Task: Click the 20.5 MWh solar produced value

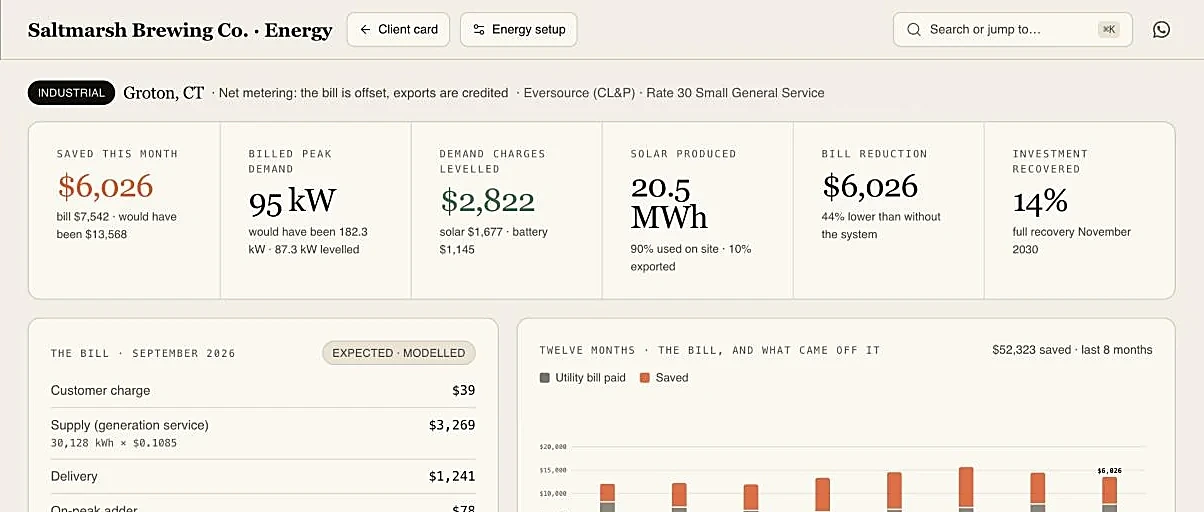Action: click(669, 201)
